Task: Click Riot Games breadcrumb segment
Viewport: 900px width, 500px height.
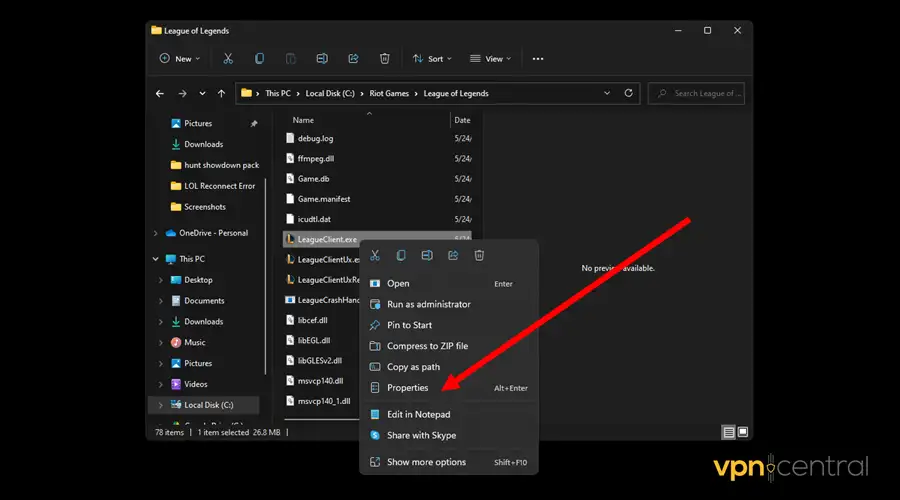Action: pyautogui.click(x=389, y=94)
